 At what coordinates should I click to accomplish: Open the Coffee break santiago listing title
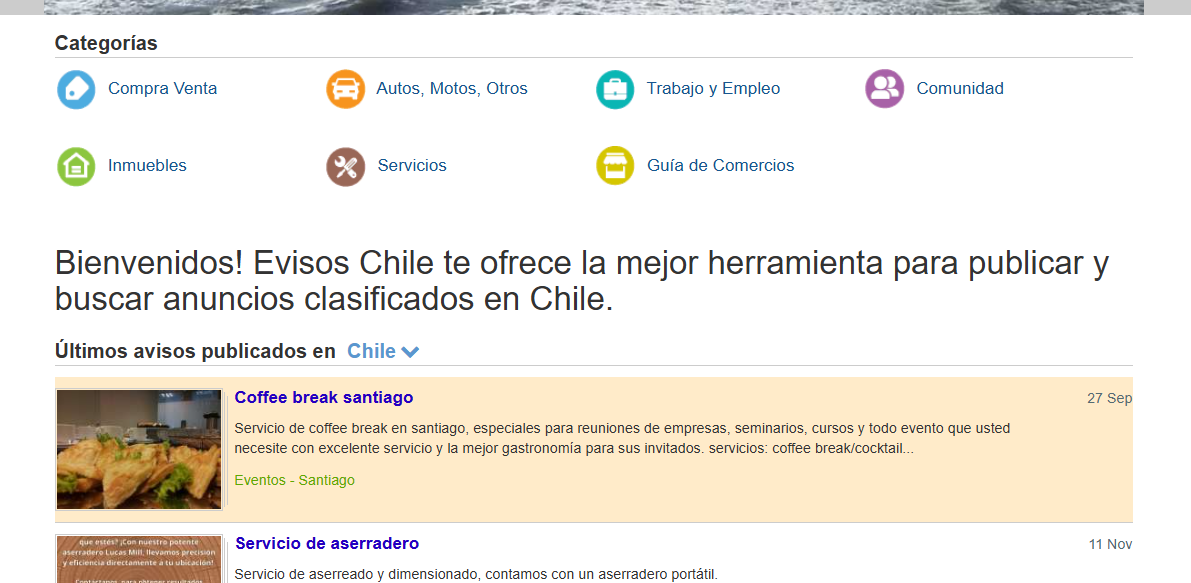tap(323, 398)
